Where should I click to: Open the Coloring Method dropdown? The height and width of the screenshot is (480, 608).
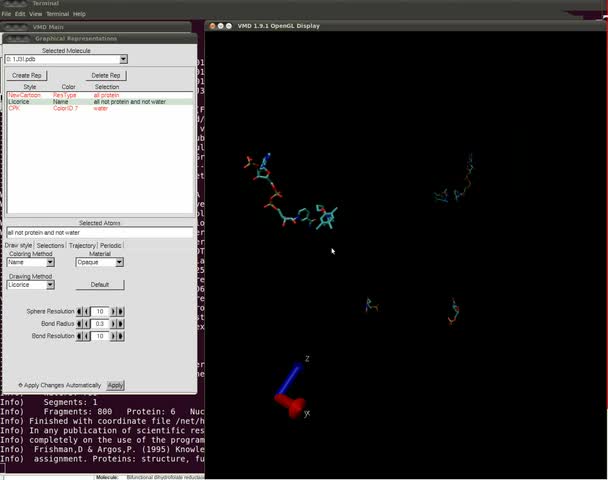click(x=31, y=262)
